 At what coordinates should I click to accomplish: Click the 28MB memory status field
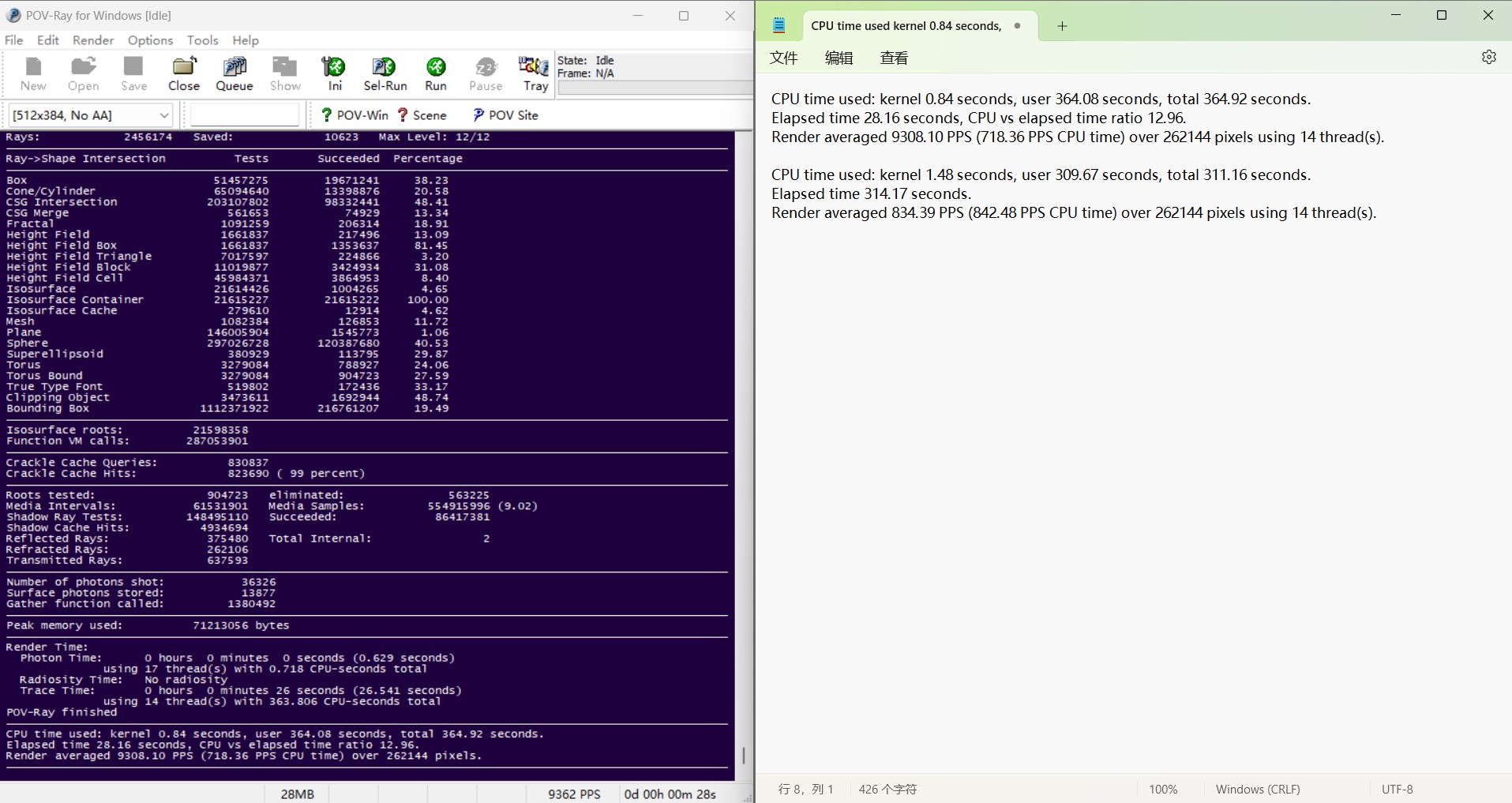tap(297, 794)
